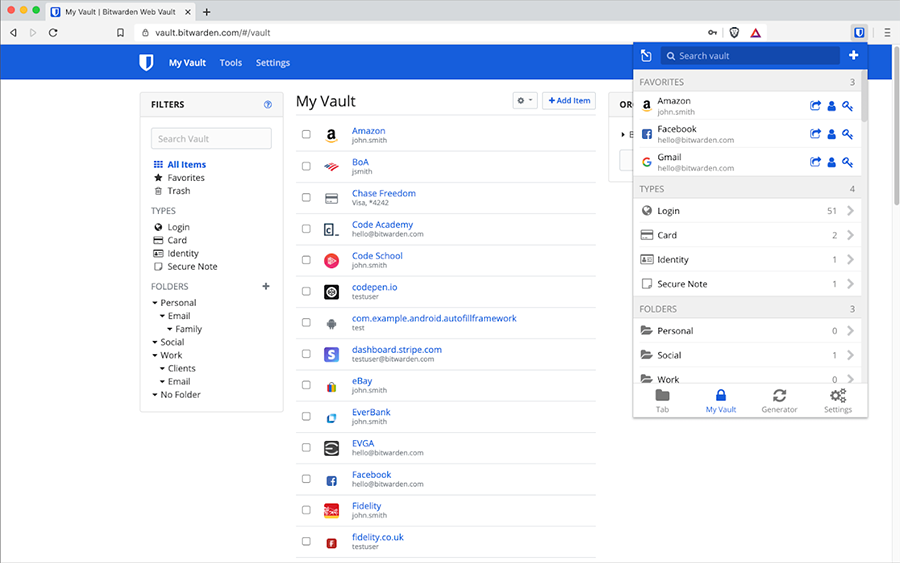Open a new browser tab
This screenshot has height=563, width=900.
tap(207, 11)
